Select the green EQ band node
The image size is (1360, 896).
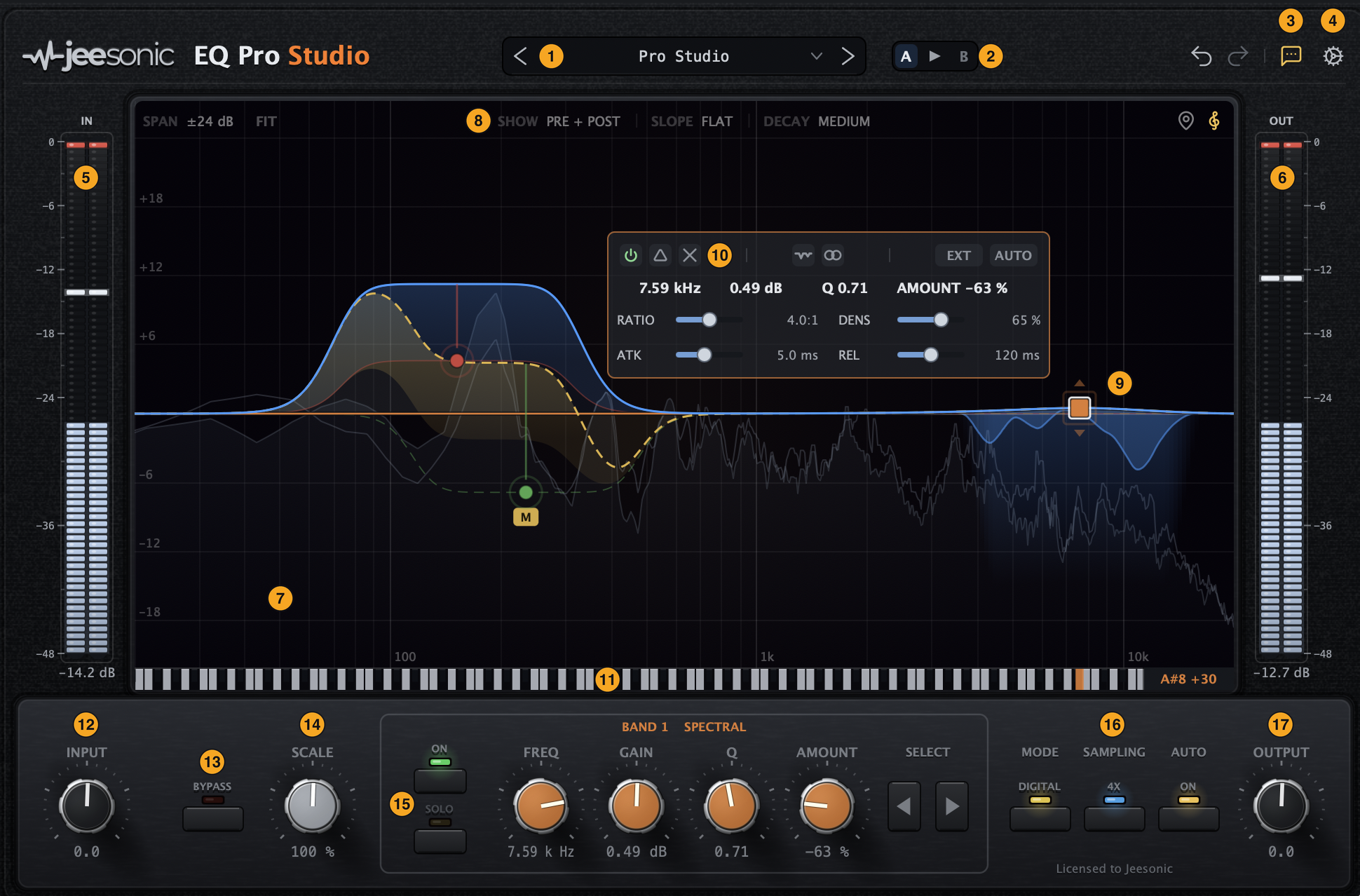coord(526,492)
